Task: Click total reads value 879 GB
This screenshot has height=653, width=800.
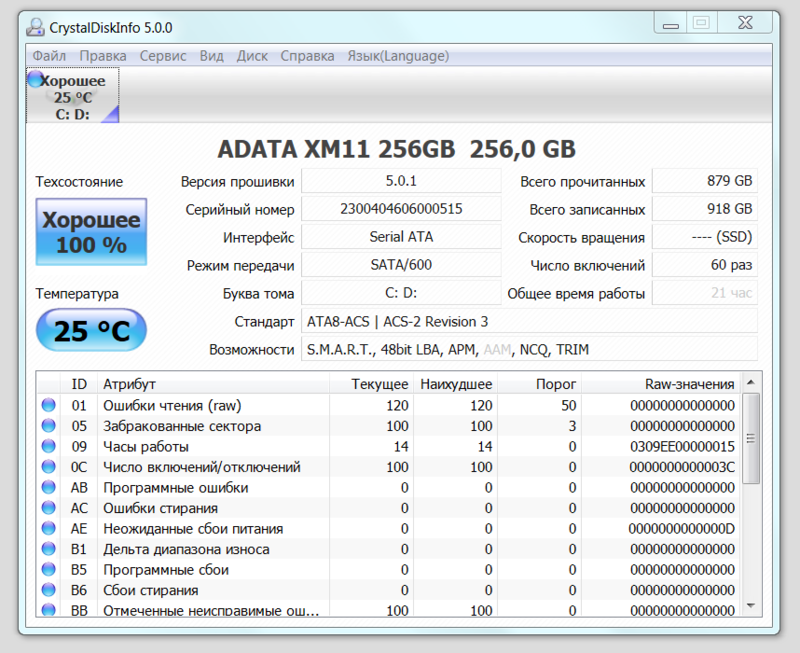Action: tap(705, 181)
